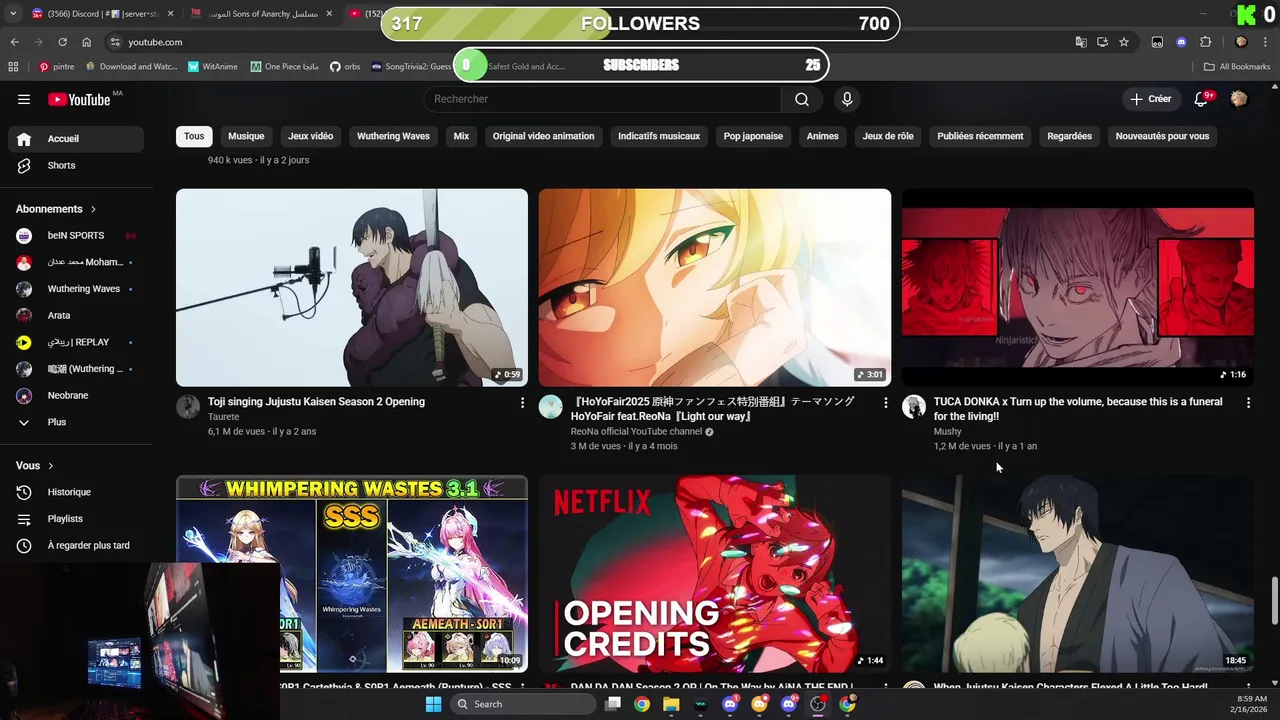Click the page vertical scrollbar thumb
Viewport: 1280px width, 720px height.
coord(1274,600)
